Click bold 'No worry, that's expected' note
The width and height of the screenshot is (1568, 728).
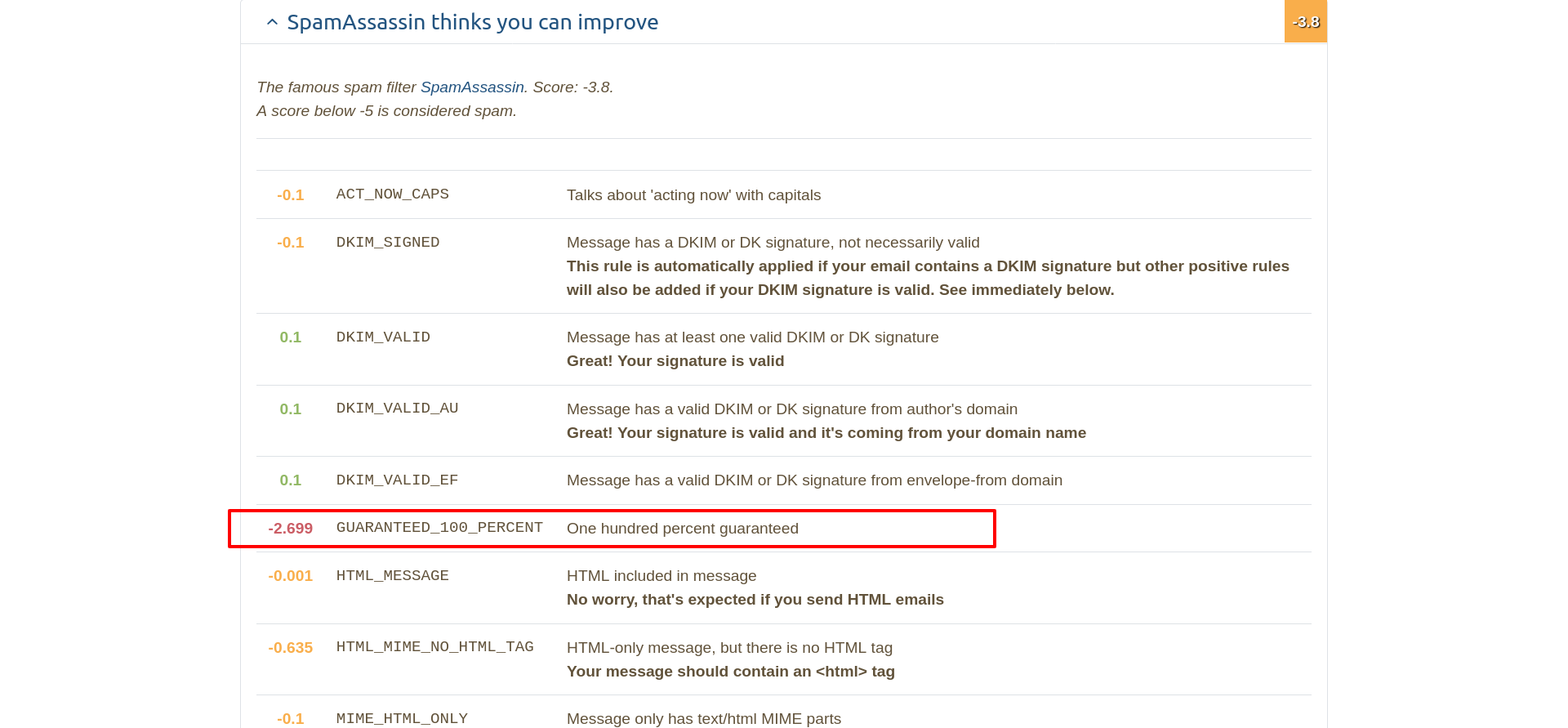755,600
